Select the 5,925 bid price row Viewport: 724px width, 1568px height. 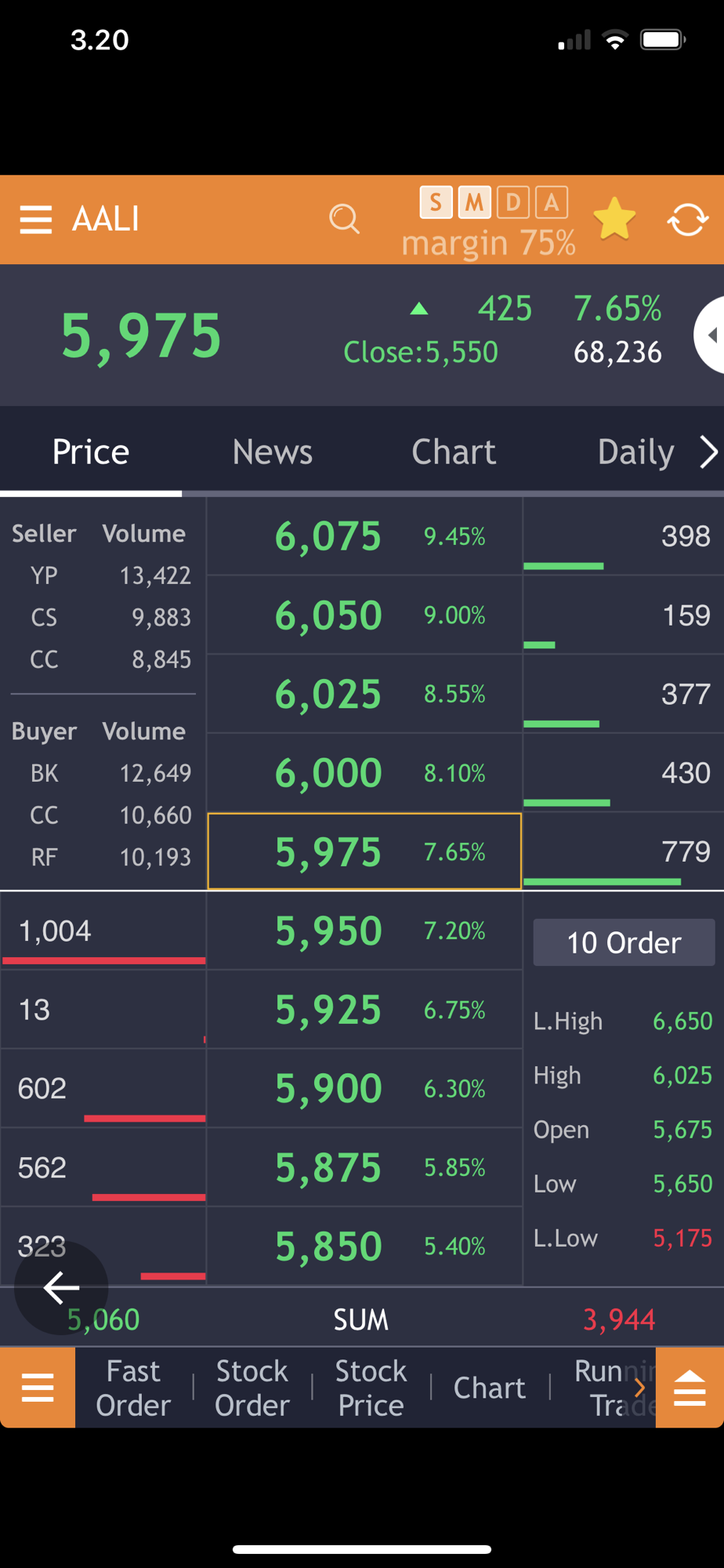(364, 1010)
